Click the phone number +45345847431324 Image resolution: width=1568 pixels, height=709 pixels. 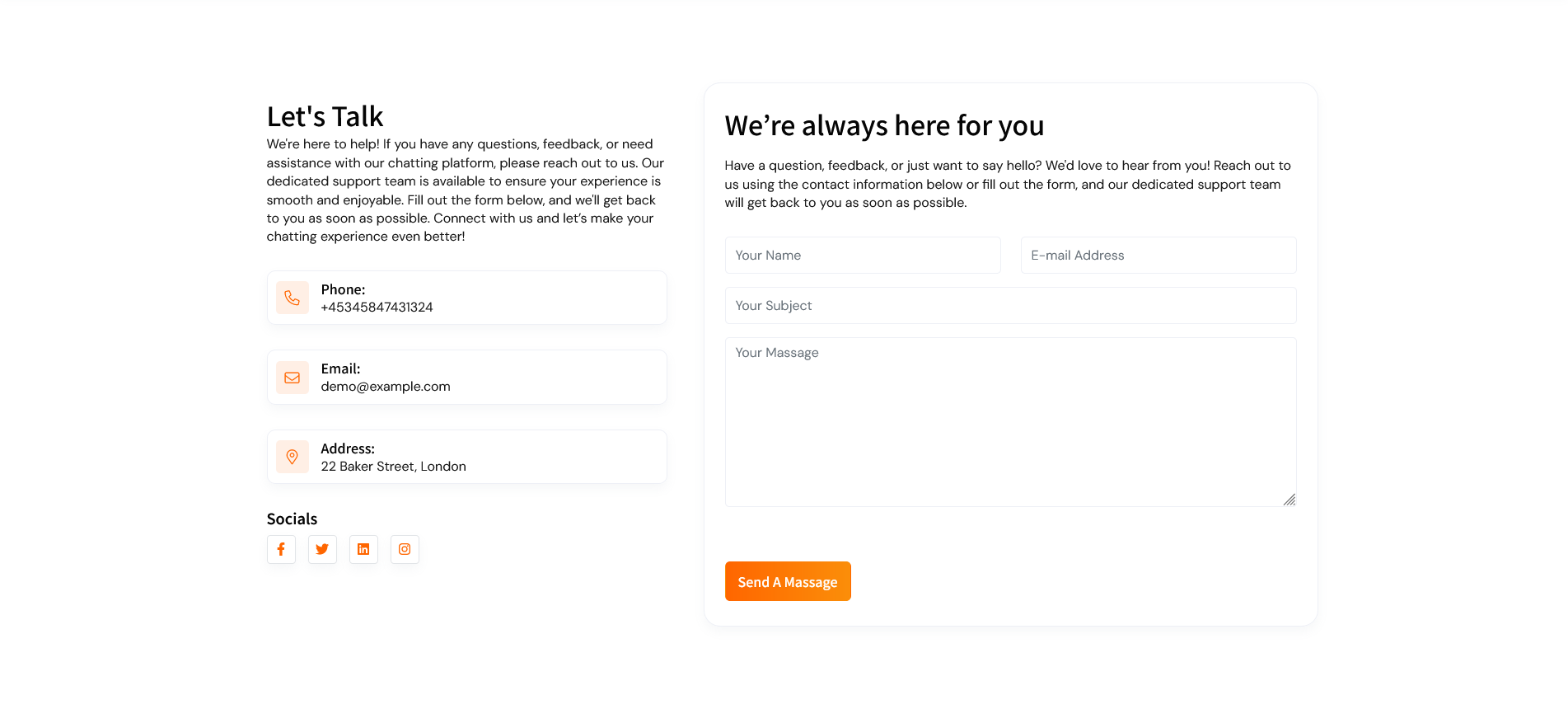pos(377,308)
